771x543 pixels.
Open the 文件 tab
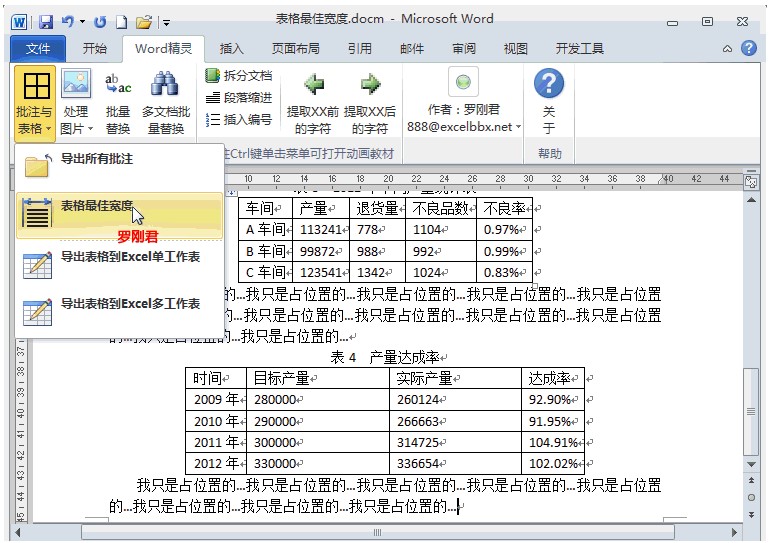38,49
